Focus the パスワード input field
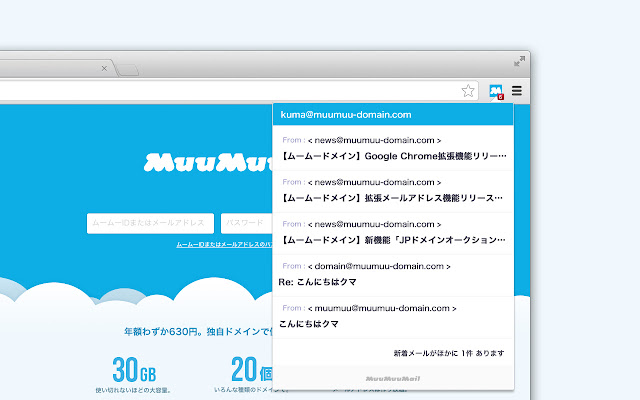The width and height of the screenshot is (640, 400). click(247, 223)
